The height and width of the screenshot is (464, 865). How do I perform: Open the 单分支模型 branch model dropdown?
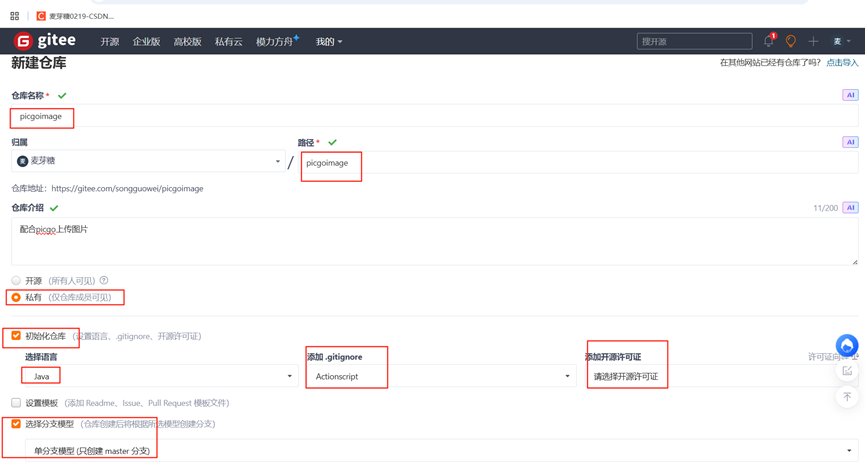coord(441,451)
